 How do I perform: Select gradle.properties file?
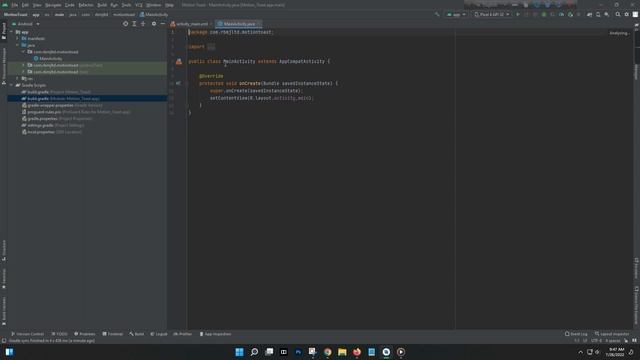coord(57,119)
